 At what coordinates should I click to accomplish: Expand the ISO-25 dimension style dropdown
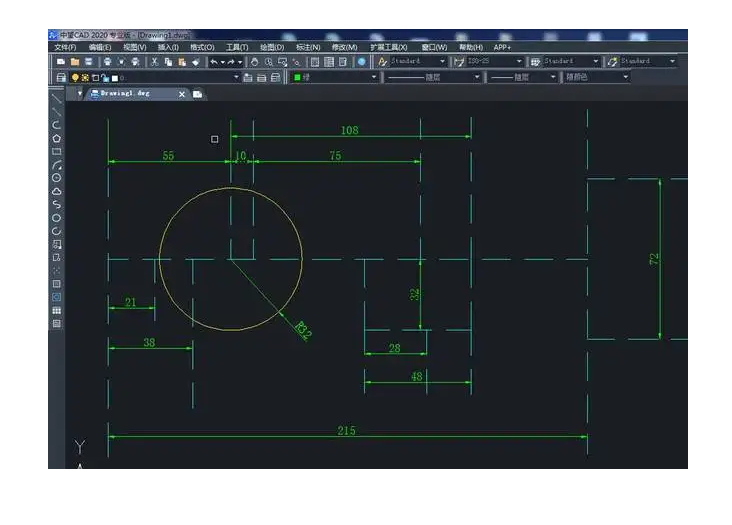(x=518, y=62)
